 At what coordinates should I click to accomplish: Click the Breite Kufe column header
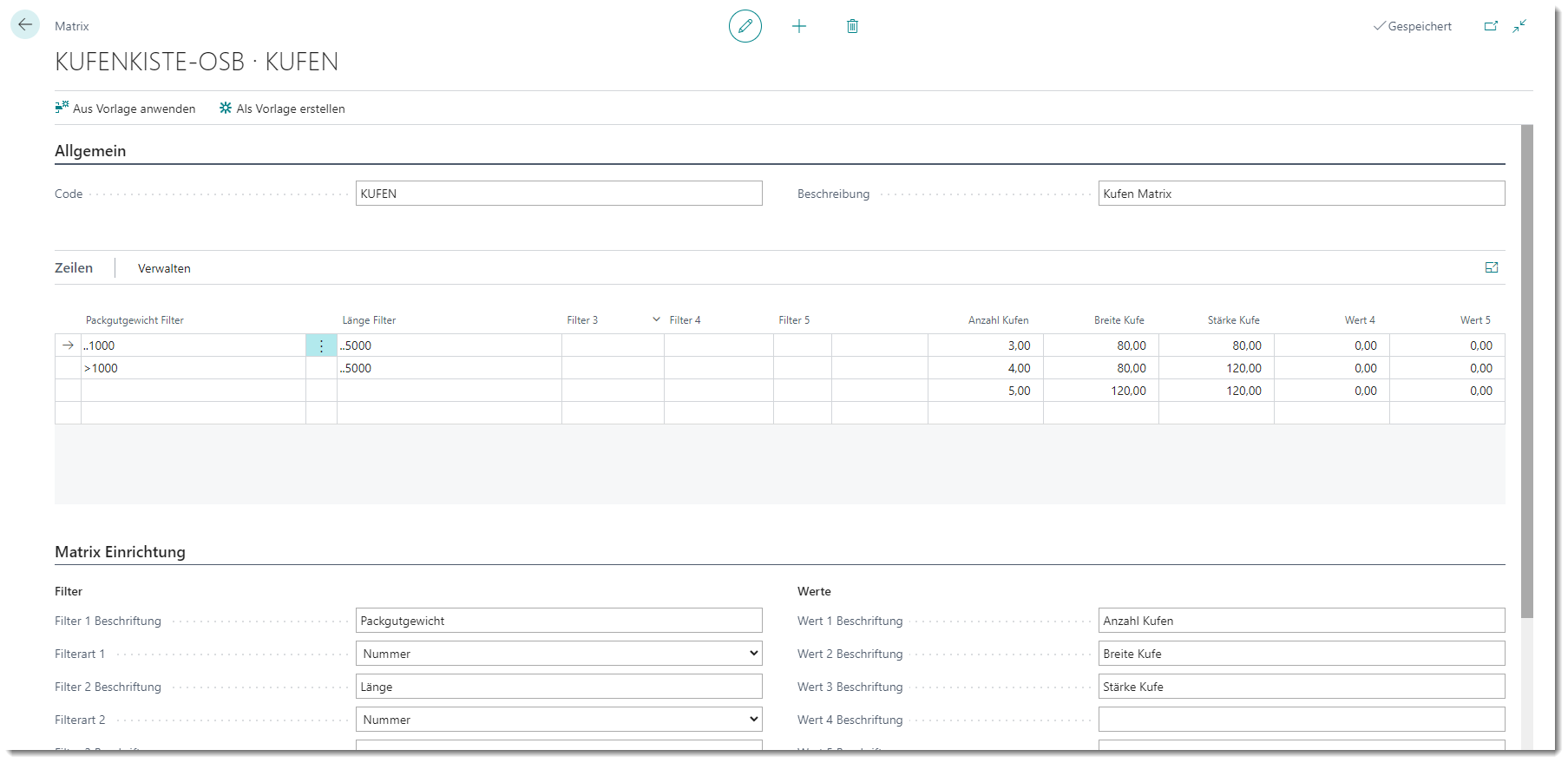(x=1119, y=320)
